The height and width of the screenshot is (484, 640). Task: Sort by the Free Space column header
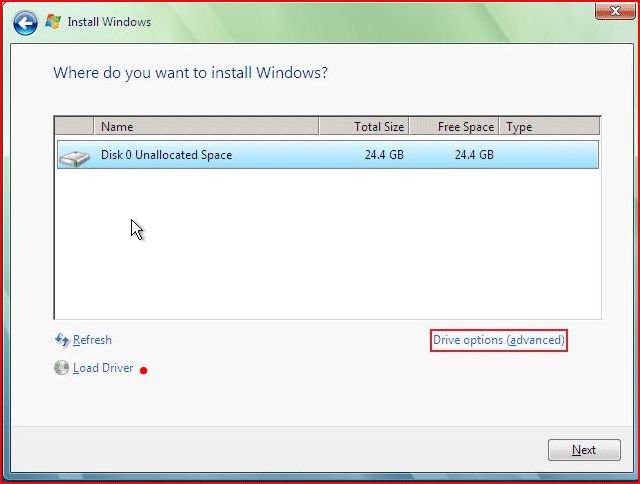(x=454, y=127)
